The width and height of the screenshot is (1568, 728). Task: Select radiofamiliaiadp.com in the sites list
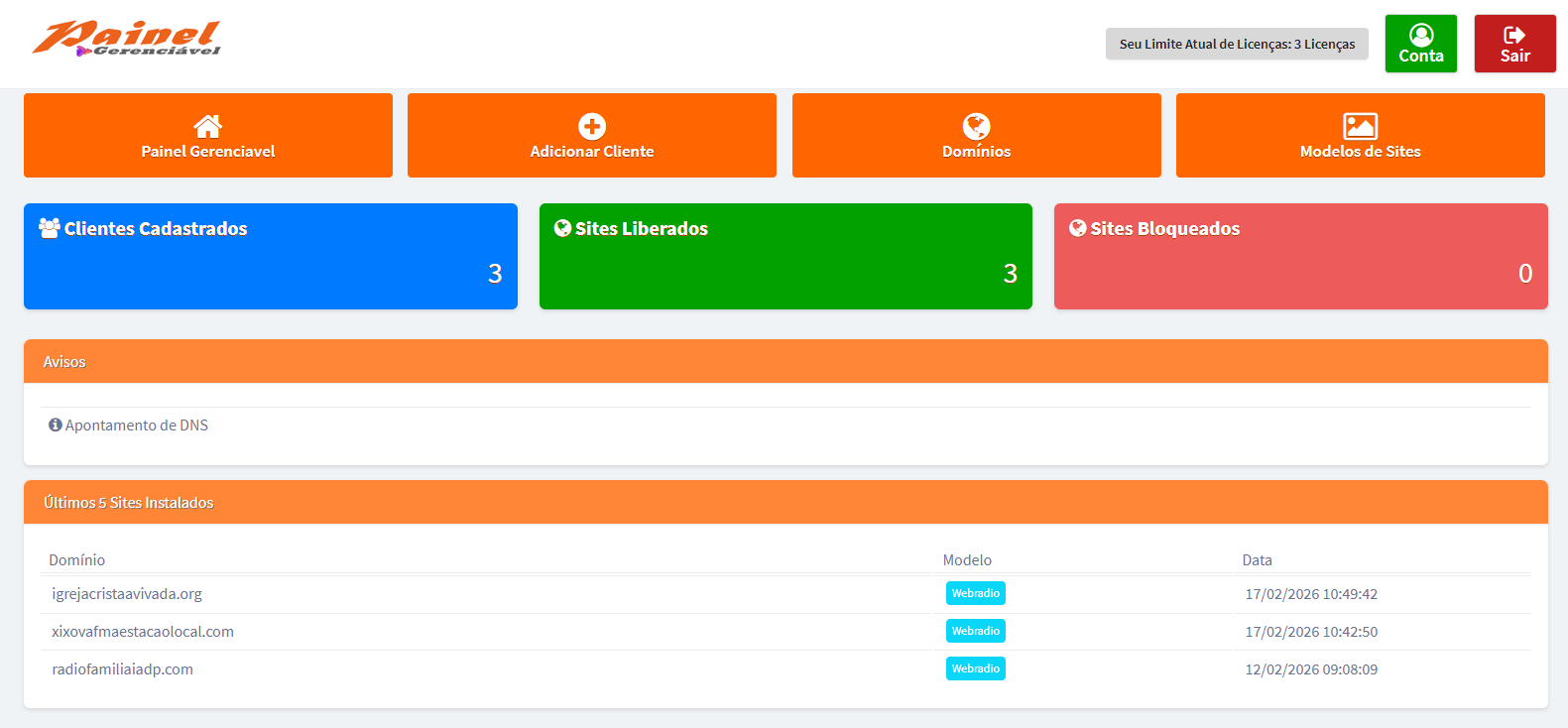pos(123,669)
